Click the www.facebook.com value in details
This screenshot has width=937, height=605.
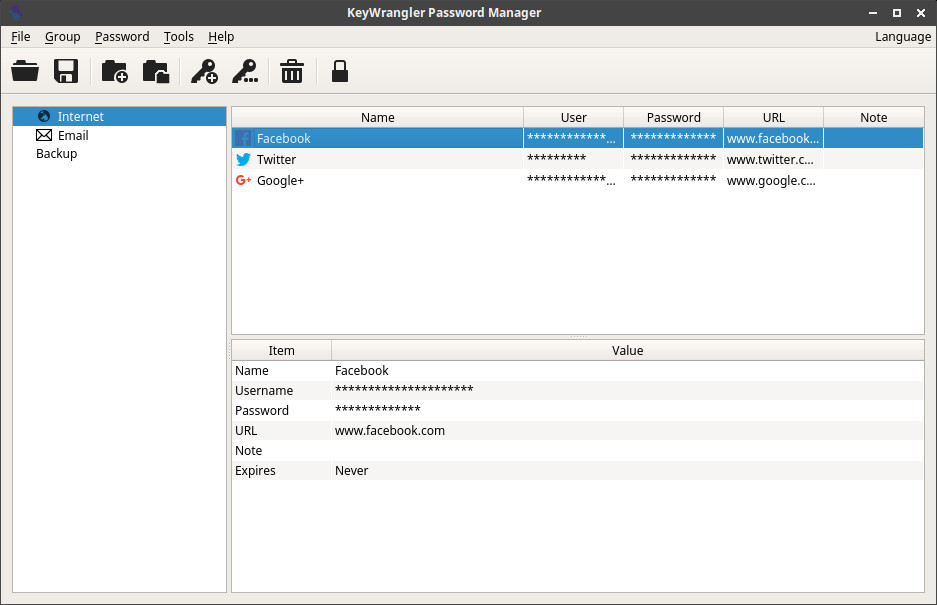(390, 430)
